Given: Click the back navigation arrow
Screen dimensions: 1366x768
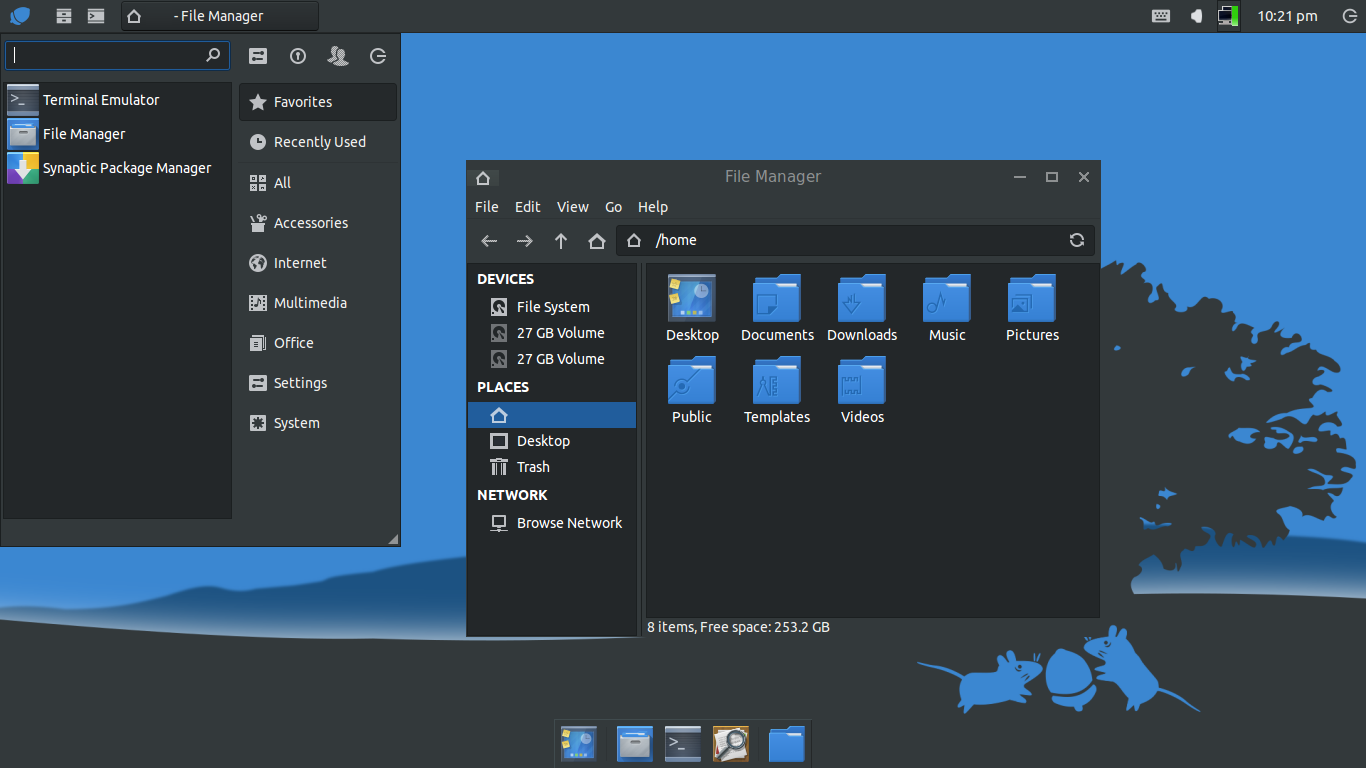Looking at the screenshot, I should click(489, 240).
